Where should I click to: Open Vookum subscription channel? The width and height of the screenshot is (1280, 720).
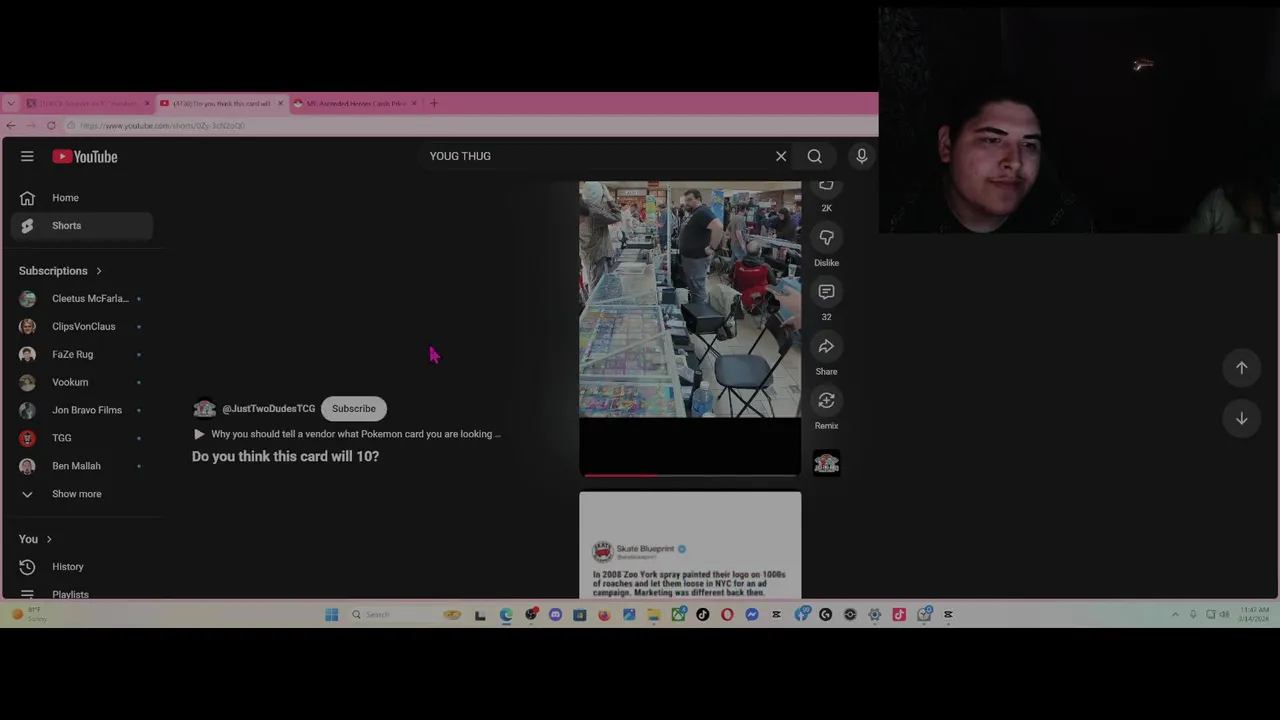(x=82, y=383)
